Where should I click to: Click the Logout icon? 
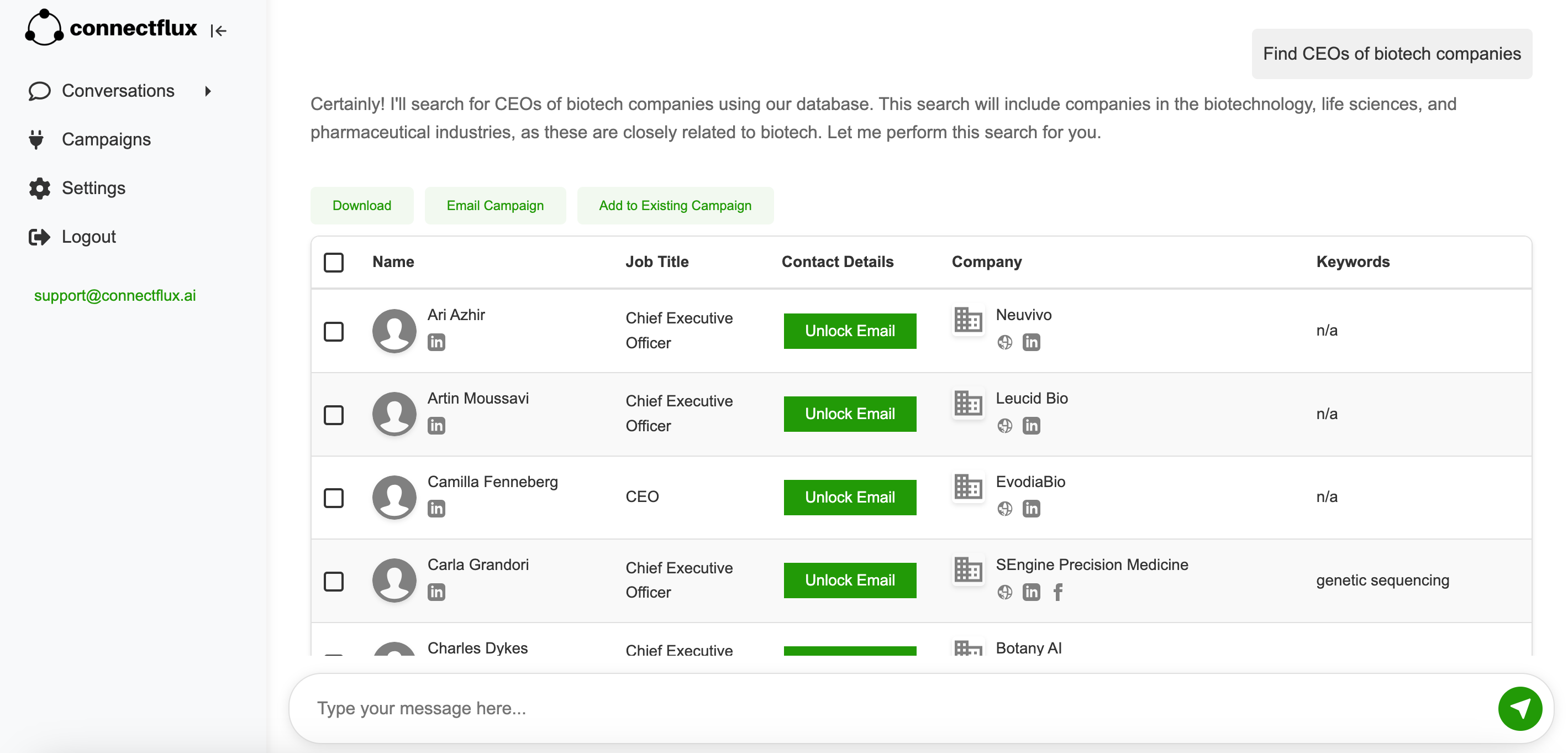point(39,236)
